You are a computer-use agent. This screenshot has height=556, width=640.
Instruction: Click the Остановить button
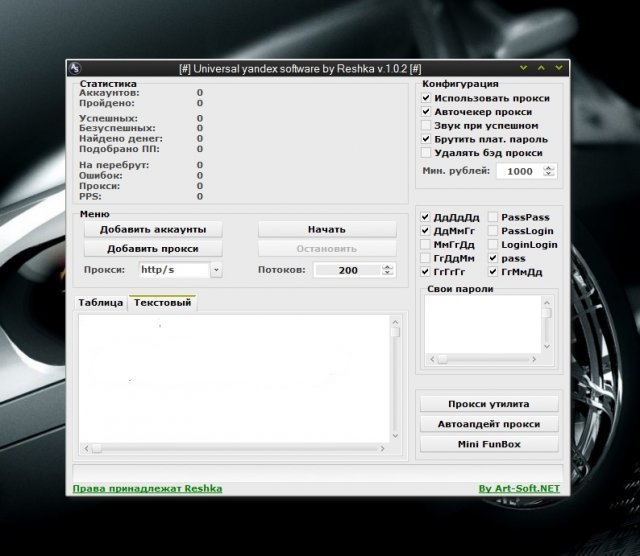327,249
